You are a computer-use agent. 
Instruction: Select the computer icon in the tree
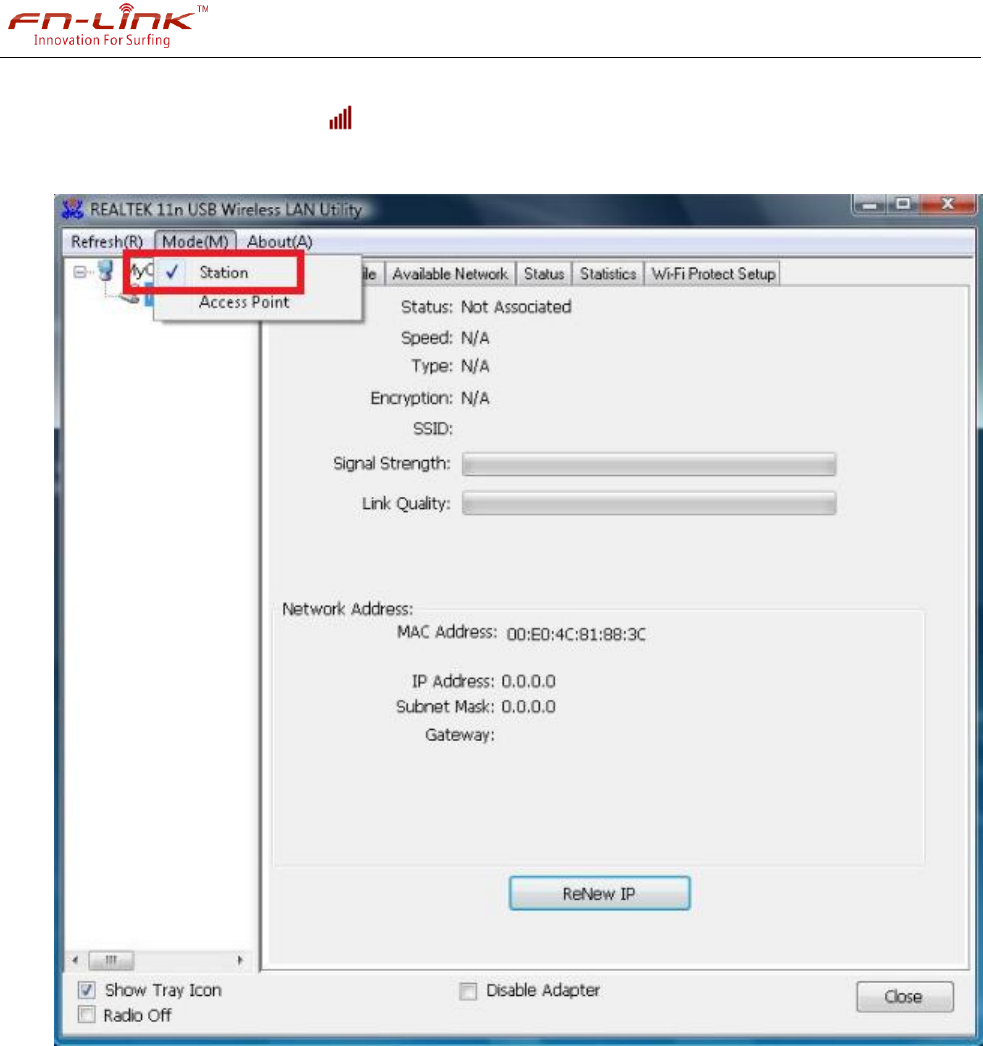point(106,271)
